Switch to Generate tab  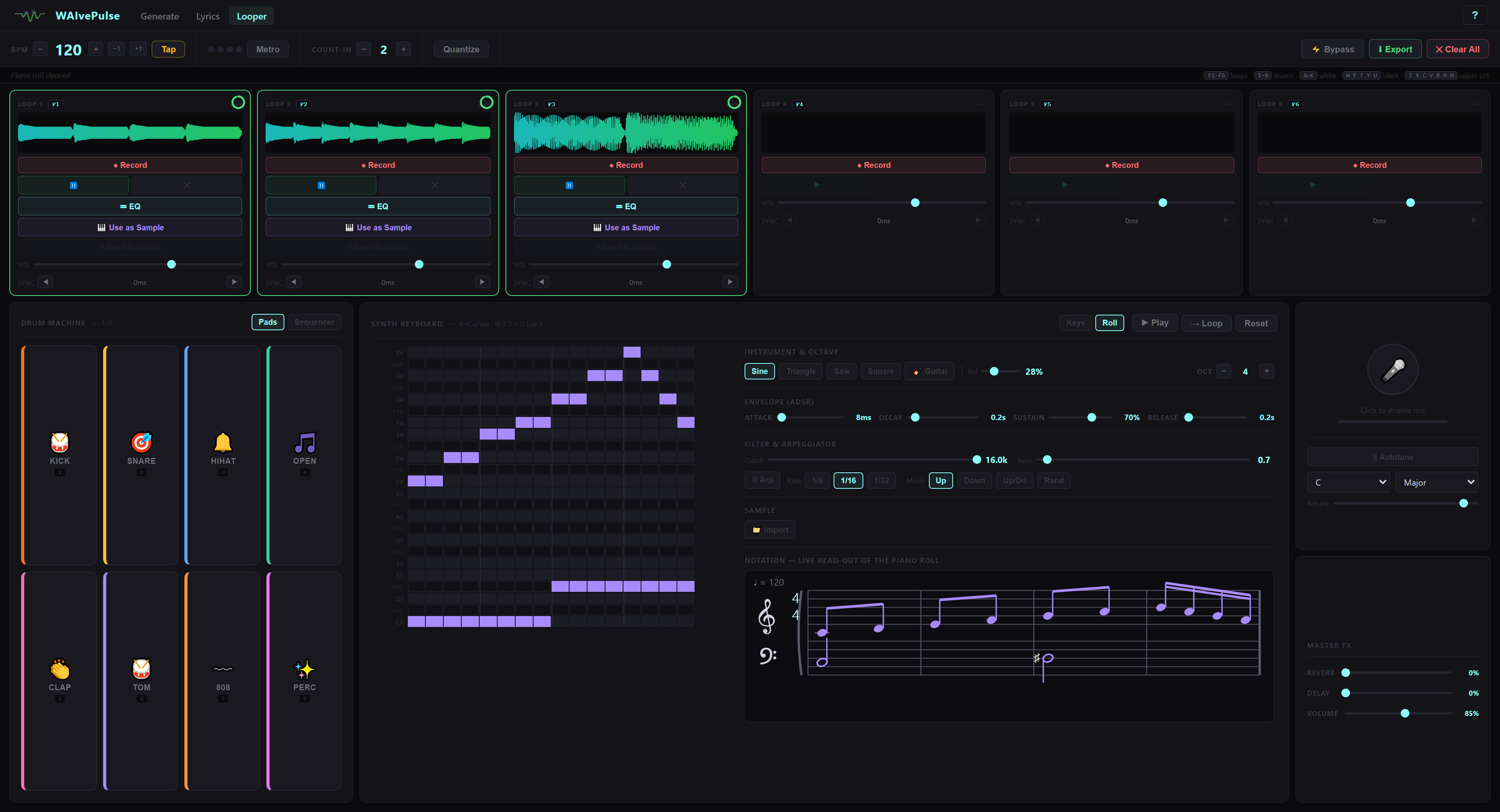click(159, 16)
